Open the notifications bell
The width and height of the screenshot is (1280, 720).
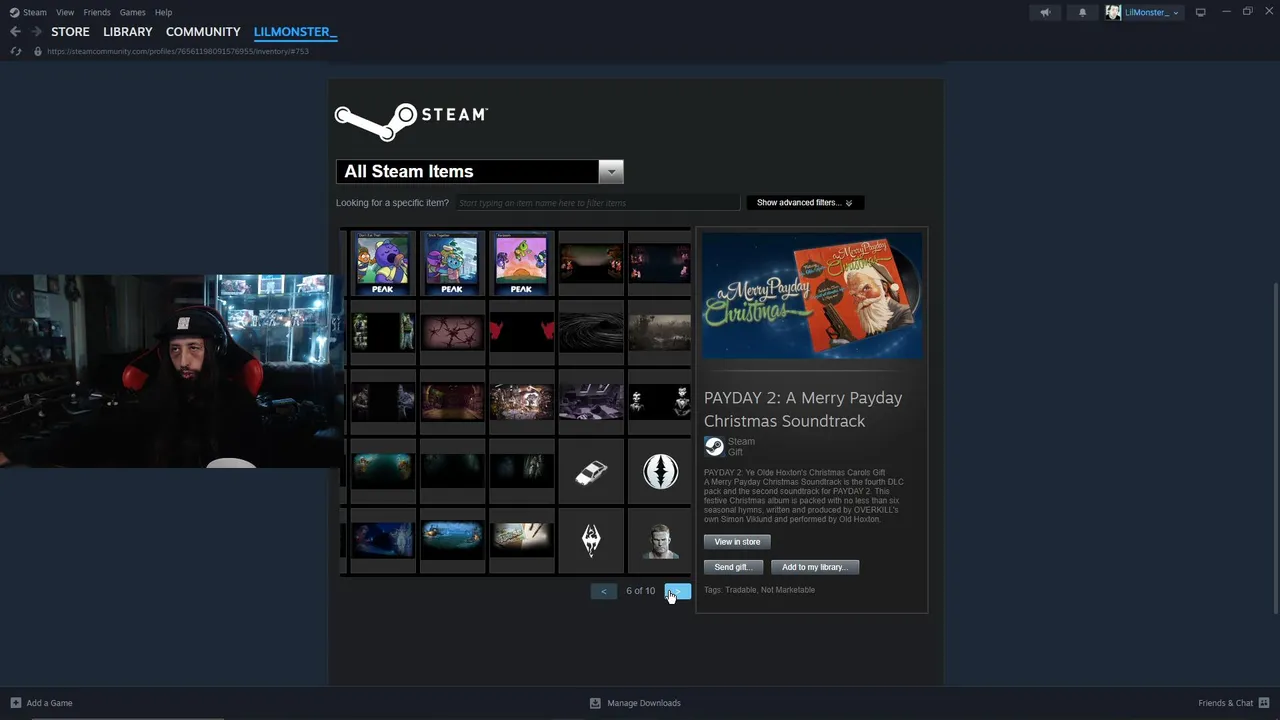(1082, 12)
